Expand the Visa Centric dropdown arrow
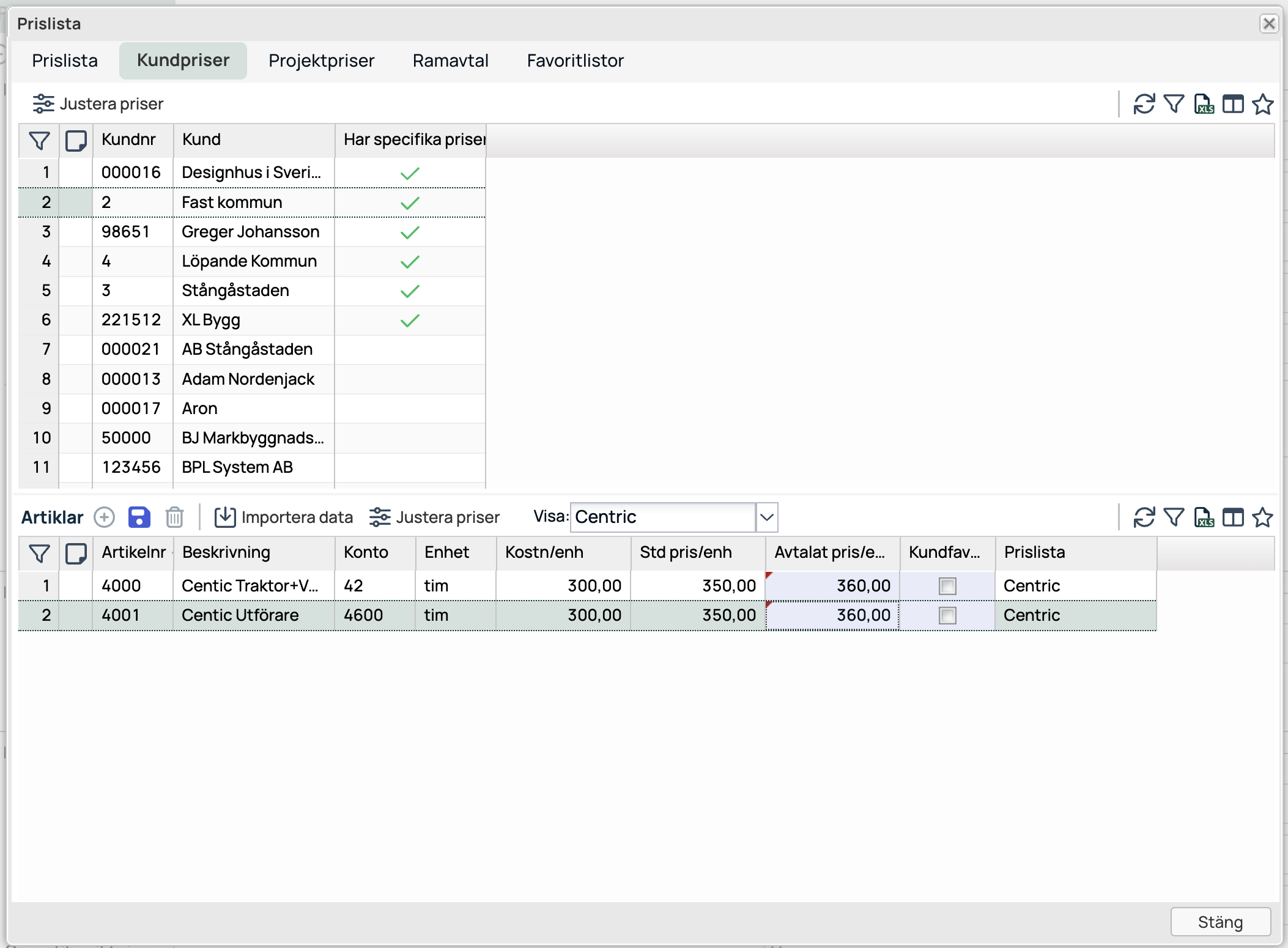The height and width of the screenshot is (948, 1288). click(767, 517)
